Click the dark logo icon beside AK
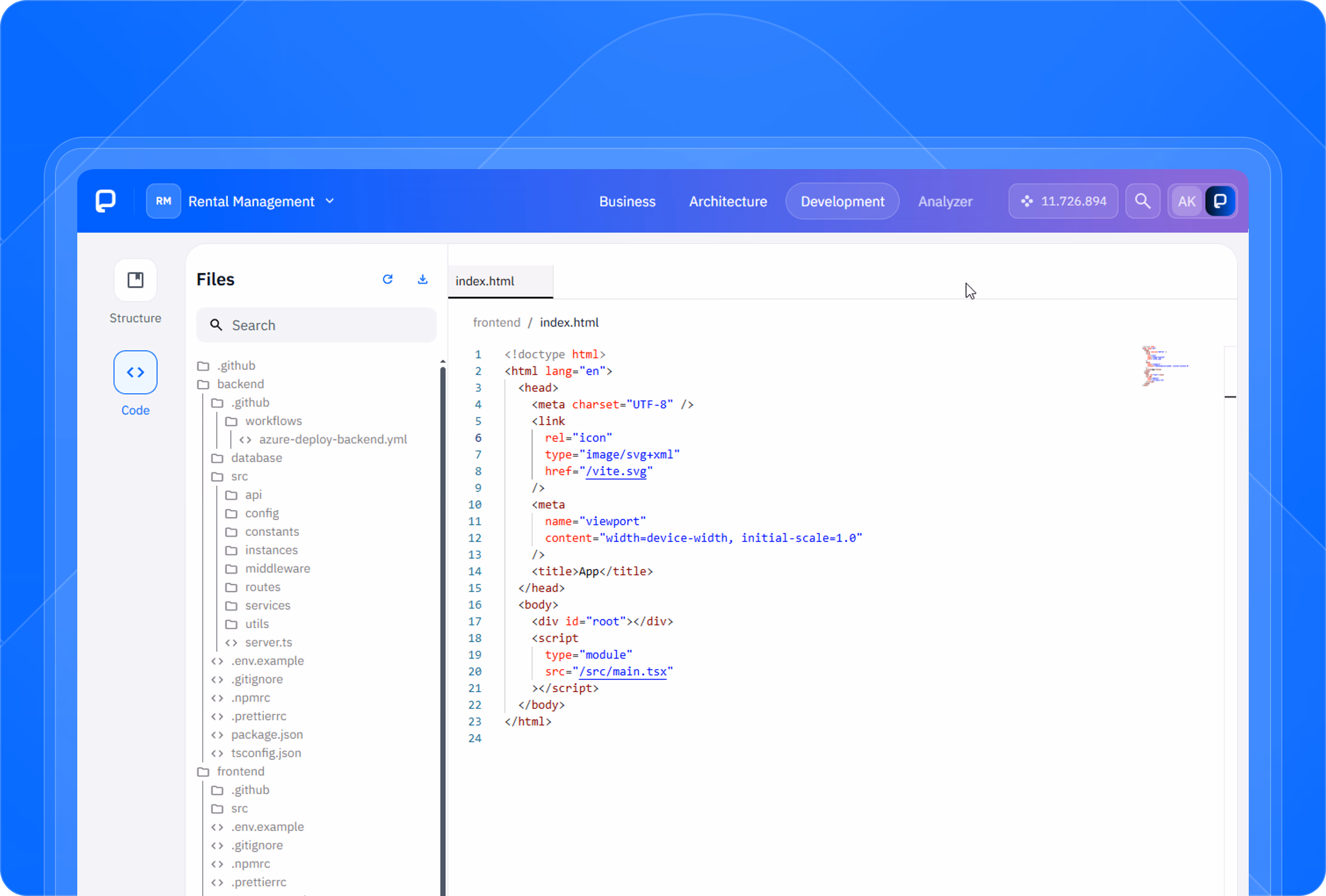 coord(1220,201)
